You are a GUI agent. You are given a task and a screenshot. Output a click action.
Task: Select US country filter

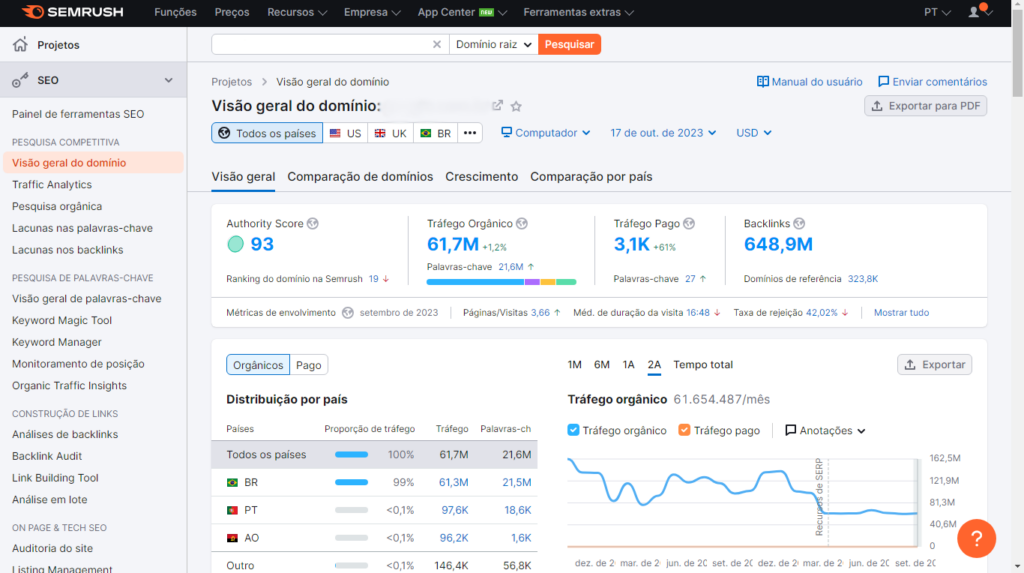pyautogui.click(x=345, y=133)
